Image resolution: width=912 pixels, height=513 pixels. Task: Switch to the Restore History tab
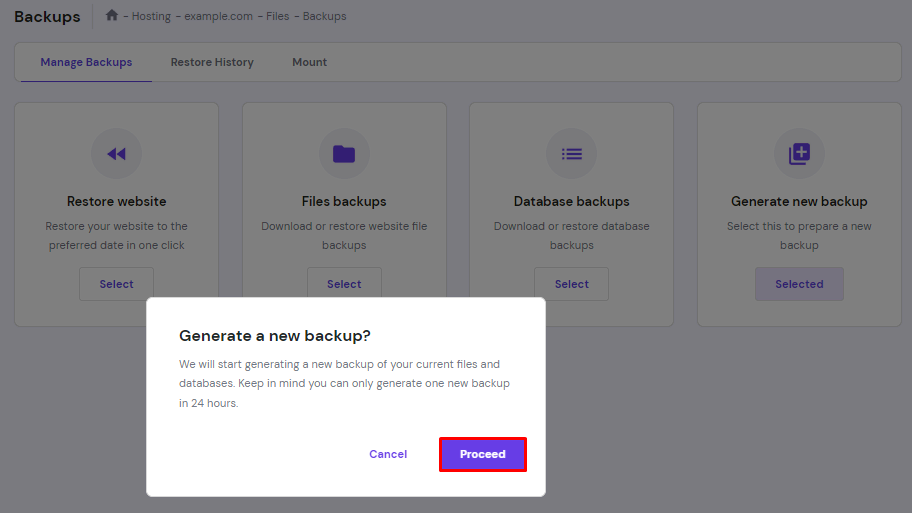212,62
